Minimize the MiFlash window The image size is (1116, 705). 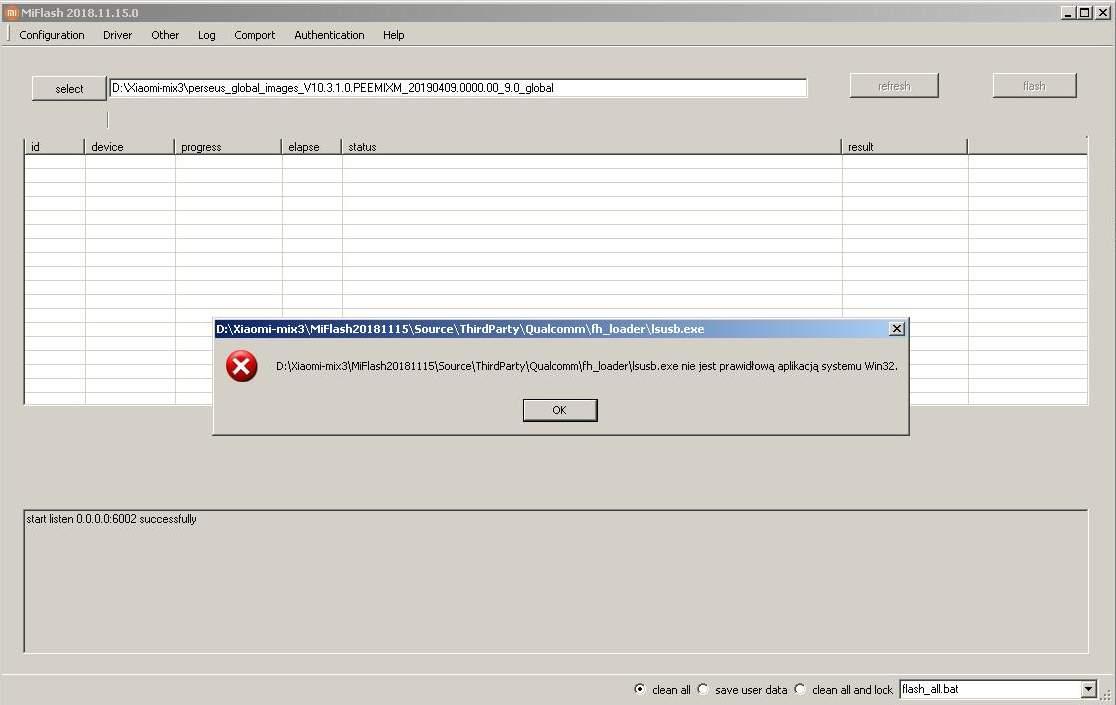(1069, 12)
